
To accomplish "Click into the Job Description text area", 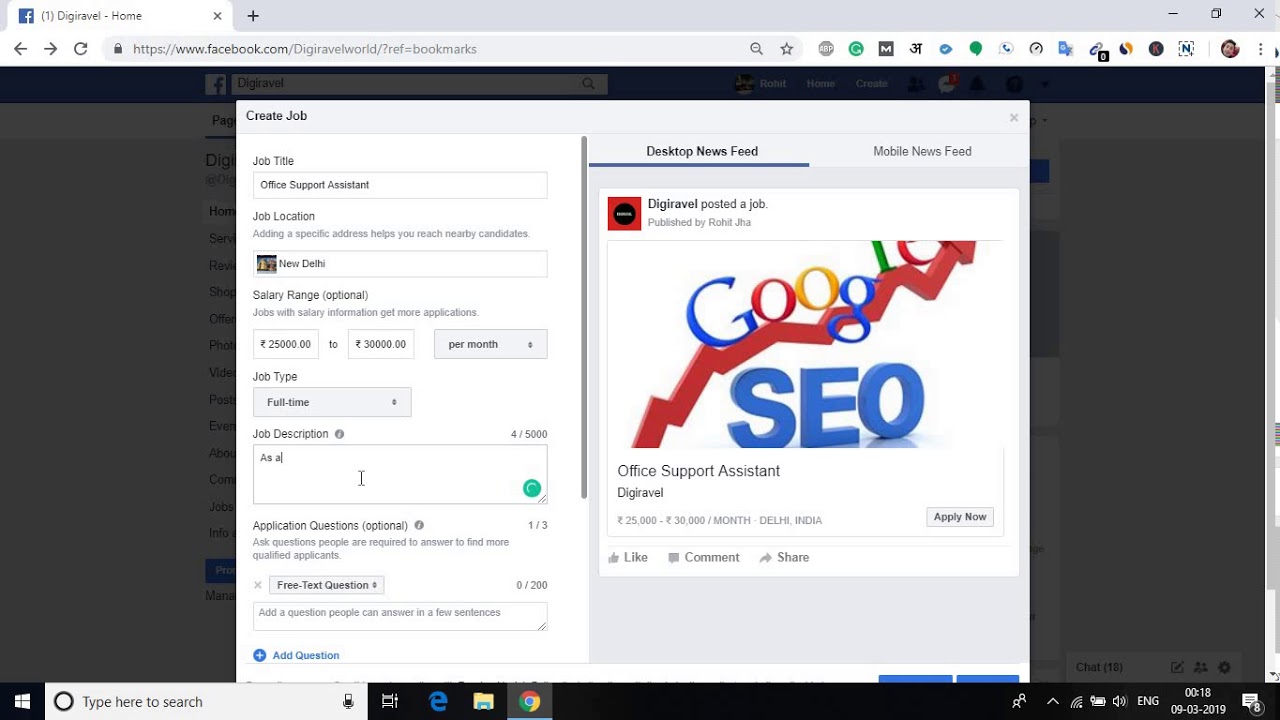I will click(x=400, y=474).
